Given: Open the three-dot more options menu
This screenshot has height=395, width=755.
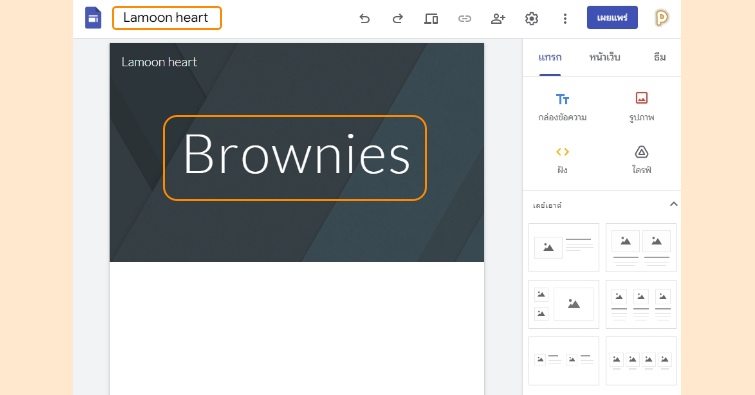Looking at the screenshot, I should (x=565, y=19).
